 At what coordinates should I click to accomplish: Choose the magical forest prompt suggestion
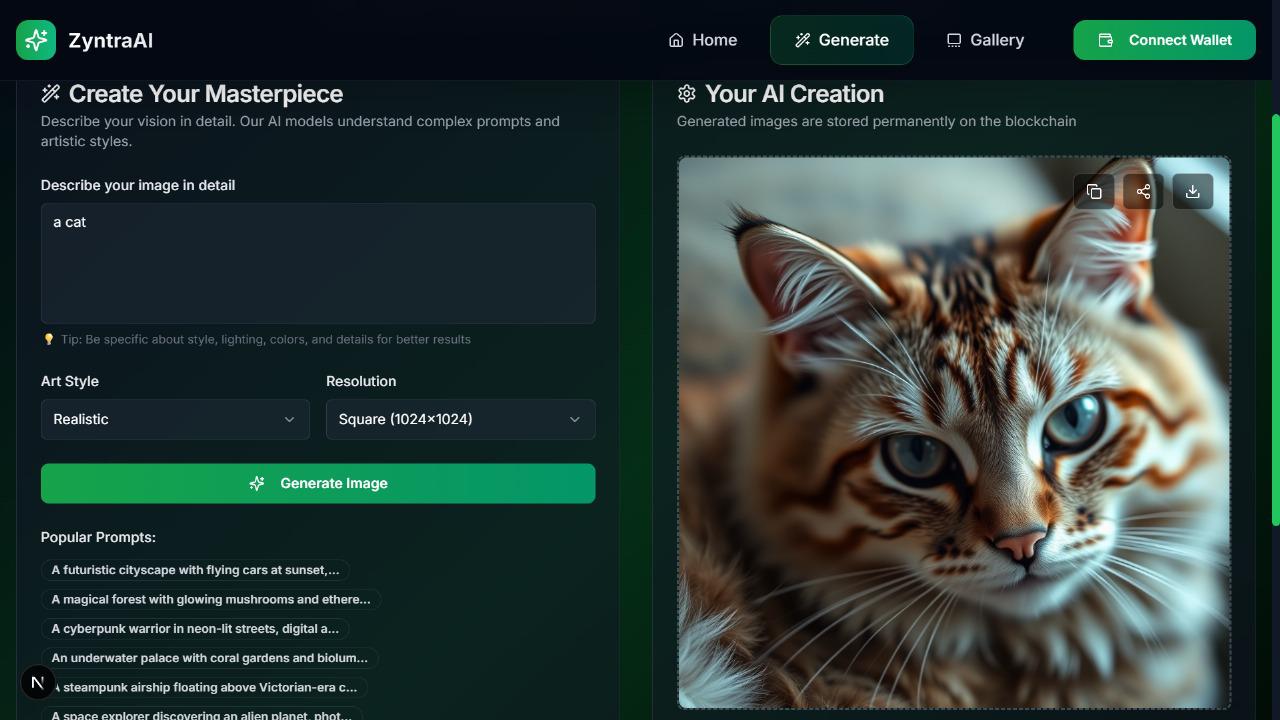pos(211,599)
